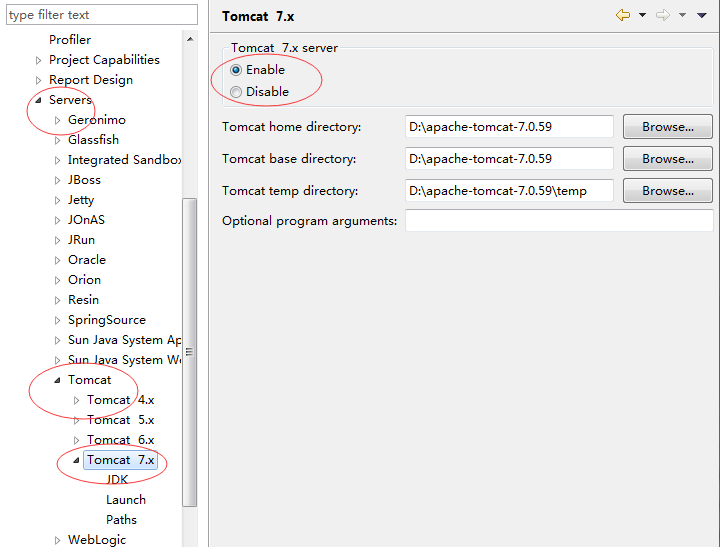
Task: Expand Report Design node
Action: [39, 80]
